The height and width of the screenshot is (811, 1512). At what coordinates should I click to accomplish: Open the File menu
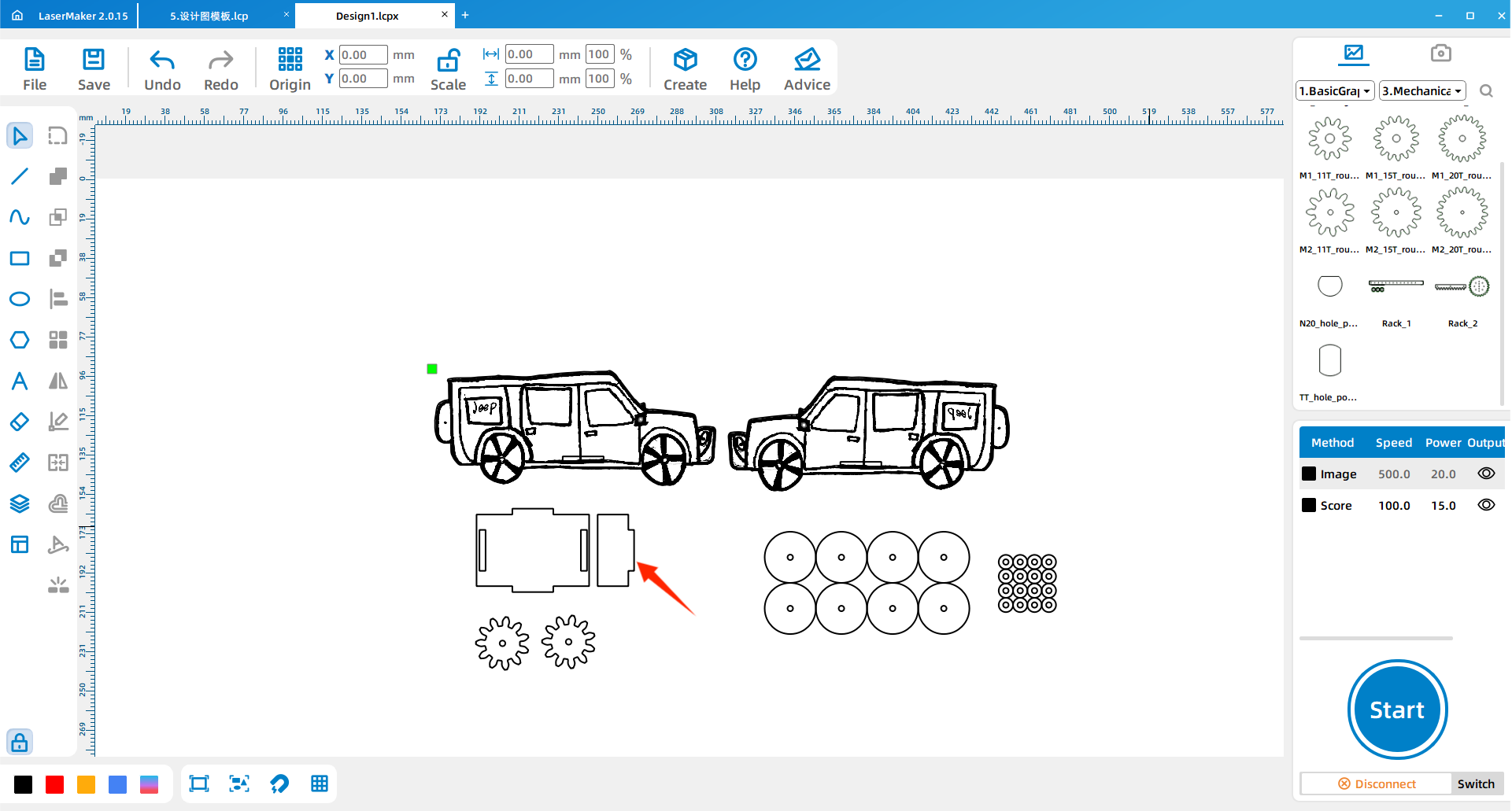pyautogui.click(x=35, y=69)
